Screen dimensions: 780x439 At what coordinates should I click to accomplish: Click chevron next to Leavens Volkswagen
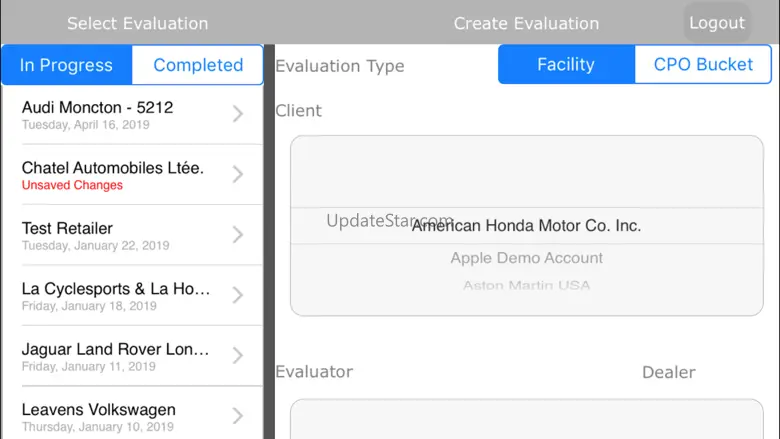tap(238, 416)
